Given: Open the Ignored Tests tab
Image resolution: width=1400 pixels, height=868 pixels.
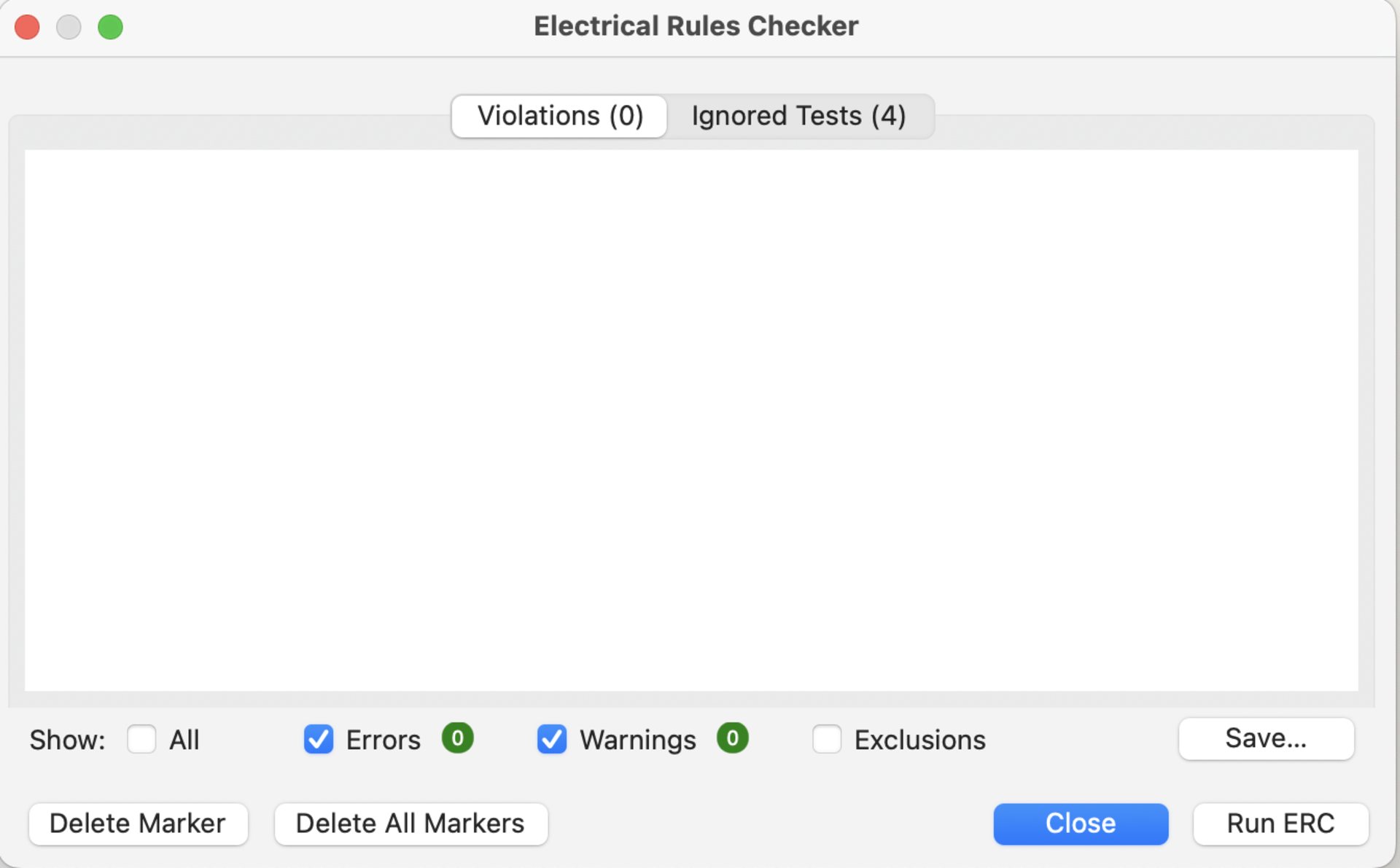Looking at the screenshot, I should pyautogui.click(x=798, y=116).
